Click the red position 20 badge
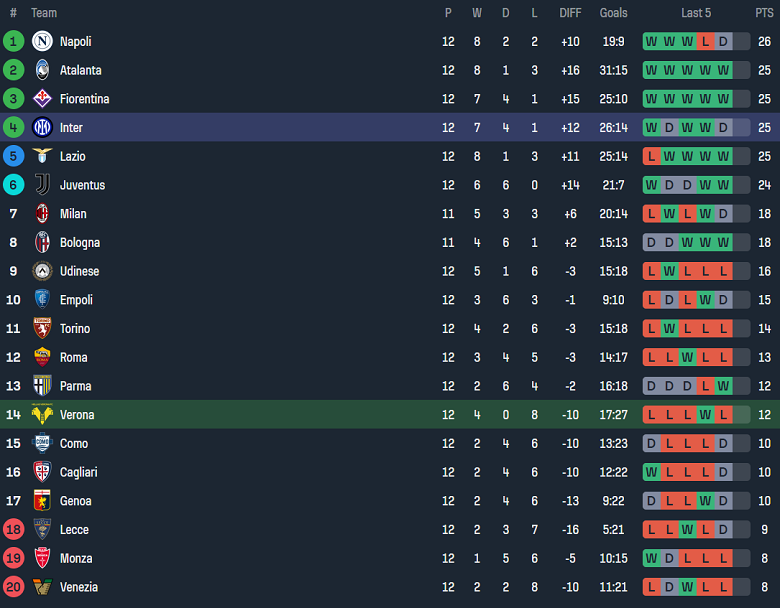The height and width of the screenshot is (608, 780). tap(13, 587)
